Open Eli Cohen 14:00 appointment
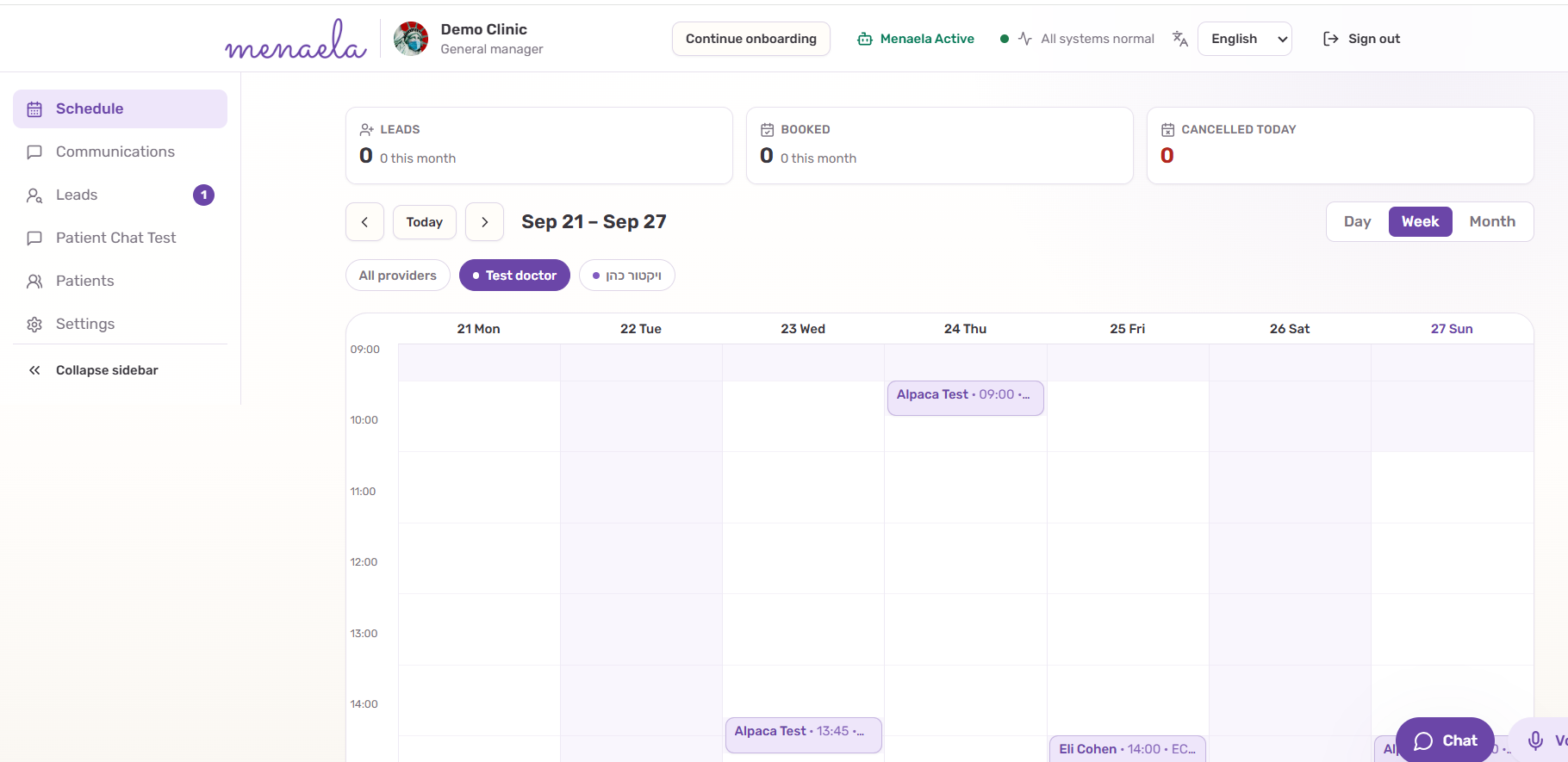The width and height of the screenshot is (1568, 762). click(1127, 749)
